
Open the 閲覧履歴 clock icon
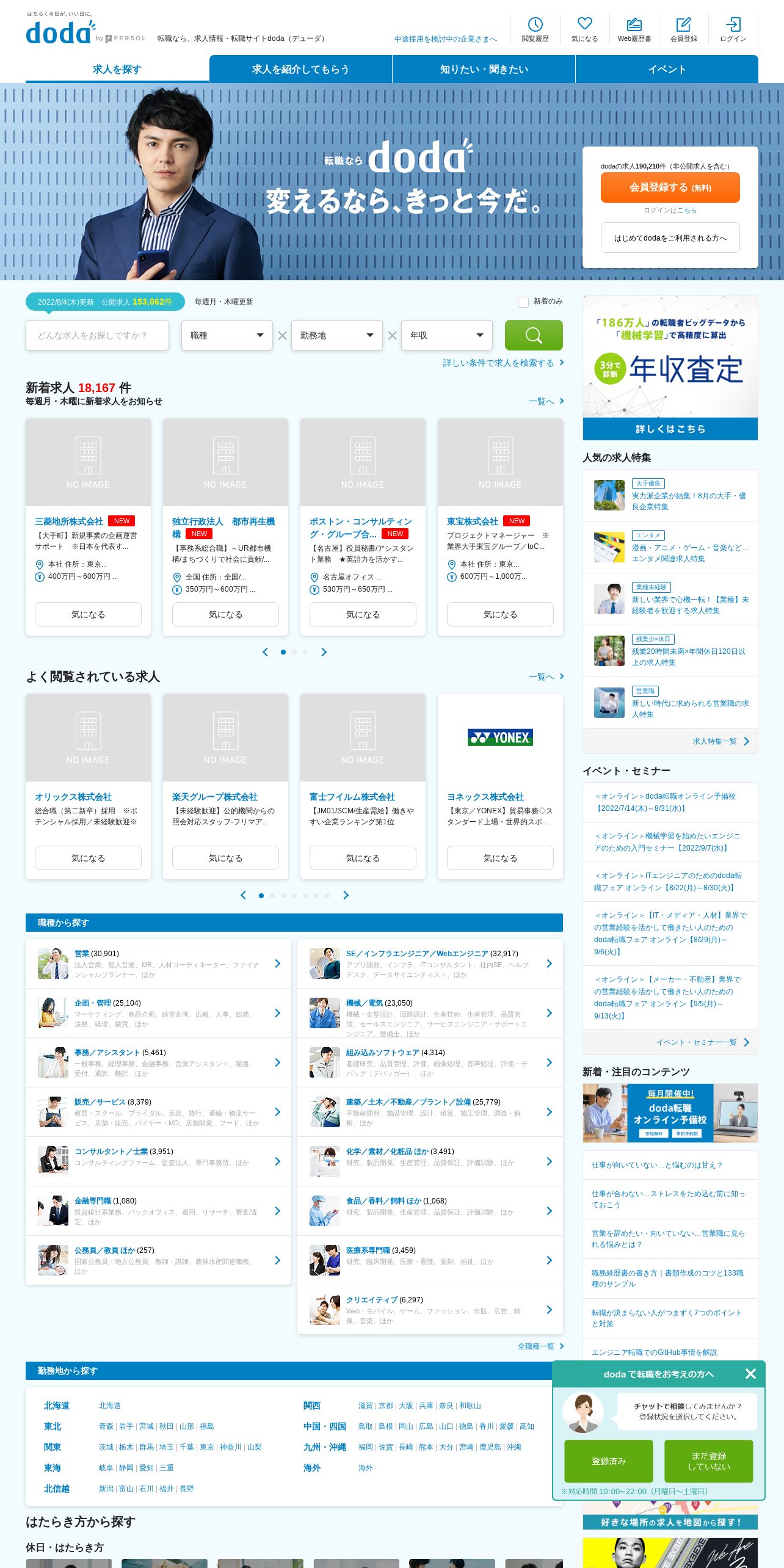[535, 24]
